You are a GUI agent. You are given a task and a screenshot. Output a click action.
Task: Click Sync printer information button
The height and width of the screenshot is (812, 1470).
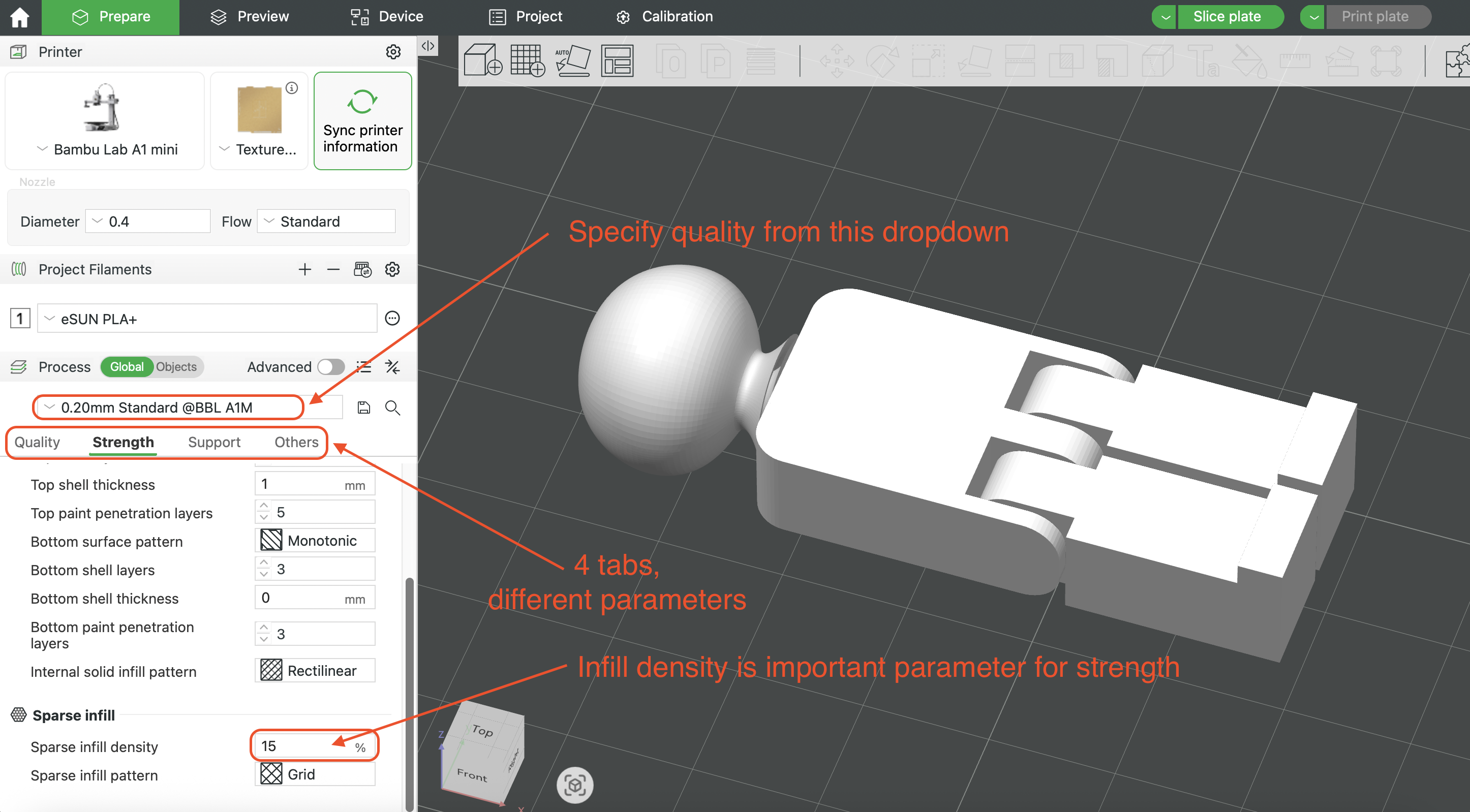click(x=362, y=121)
